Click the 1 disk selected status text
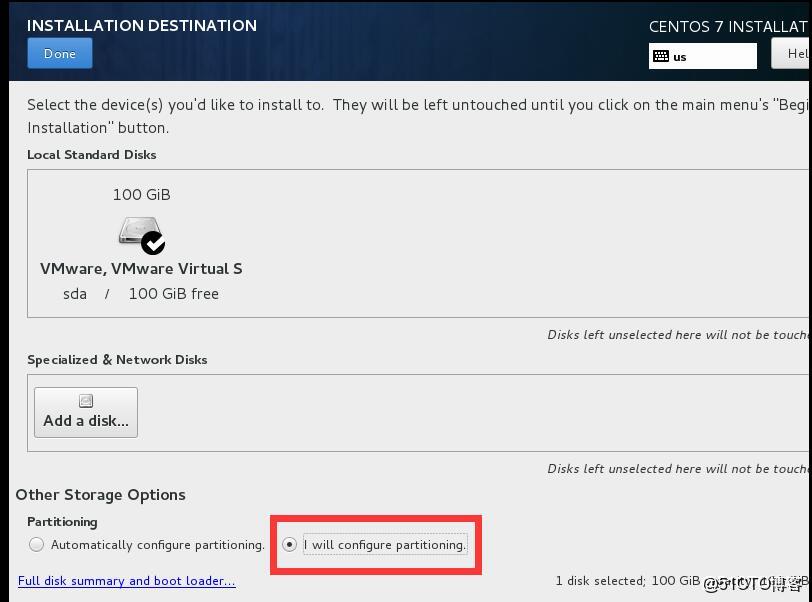 pos(600,581)
